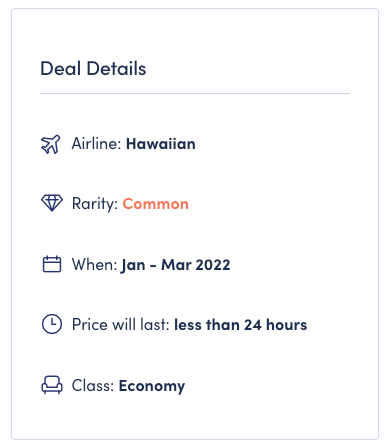
Task: Click the When: label text
Action: (94, 265)
